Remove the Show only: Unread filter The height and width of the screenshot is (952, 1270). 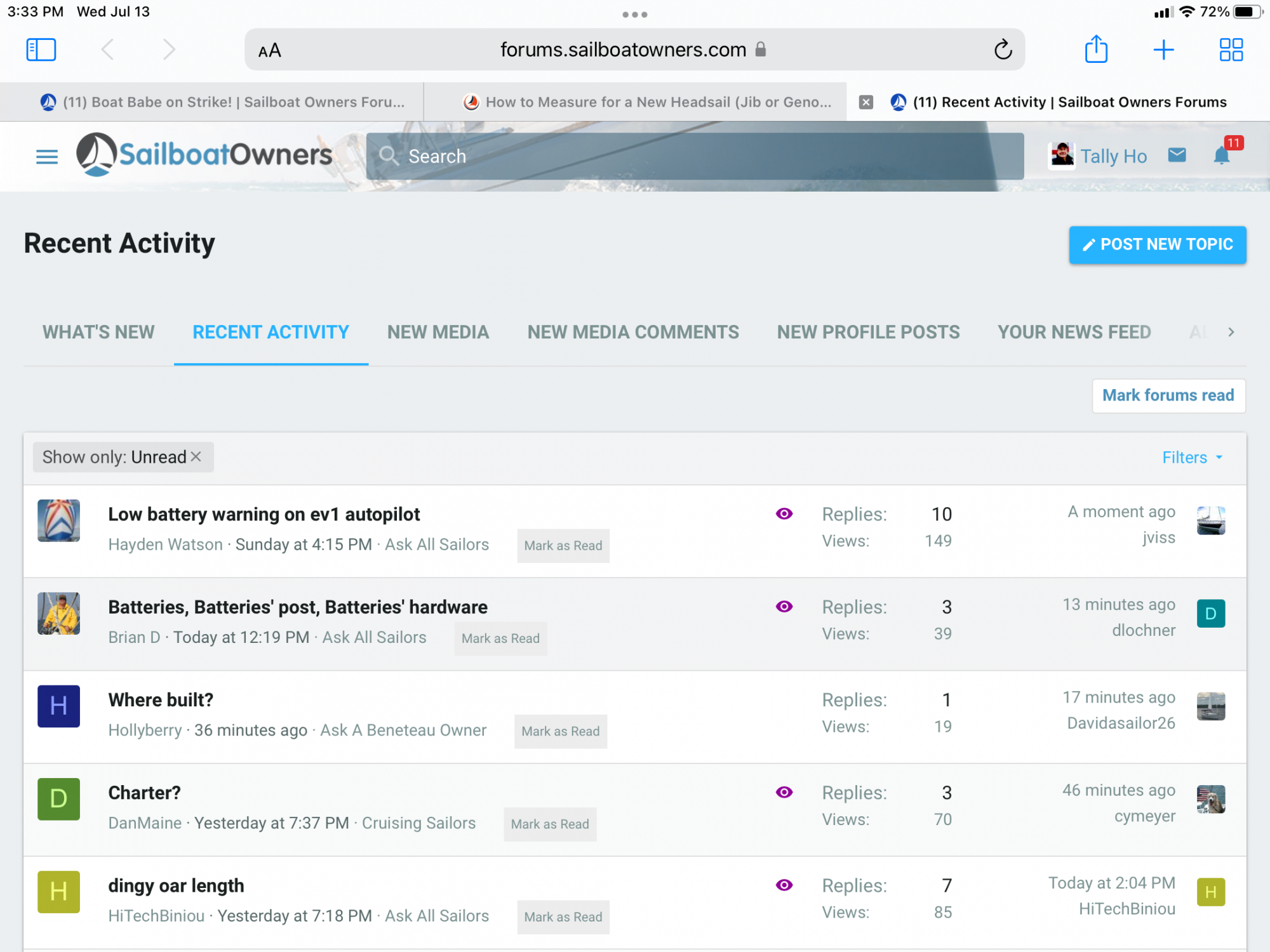(x=196, y=456)
